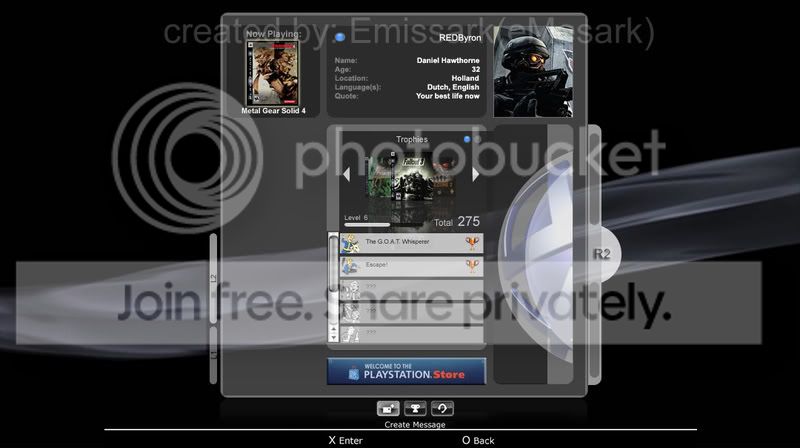
Task: Click the L2 side tab on the left edge
Action: coord(213,279)
